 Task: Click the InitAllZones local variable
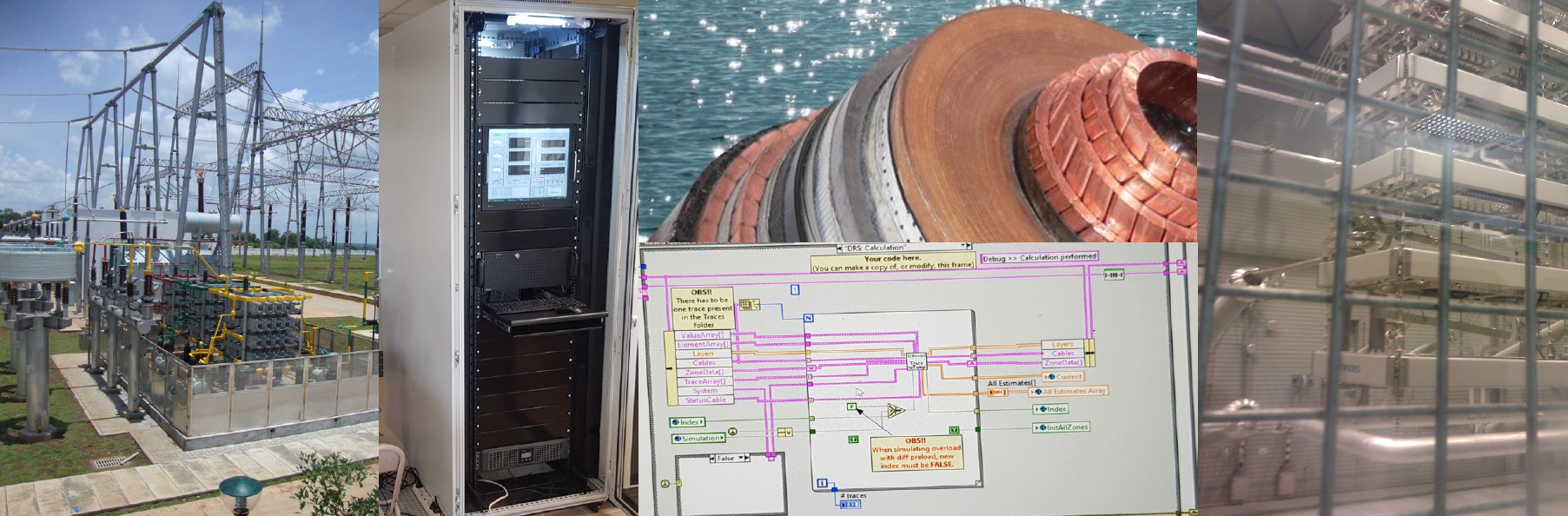(1062, 427)
